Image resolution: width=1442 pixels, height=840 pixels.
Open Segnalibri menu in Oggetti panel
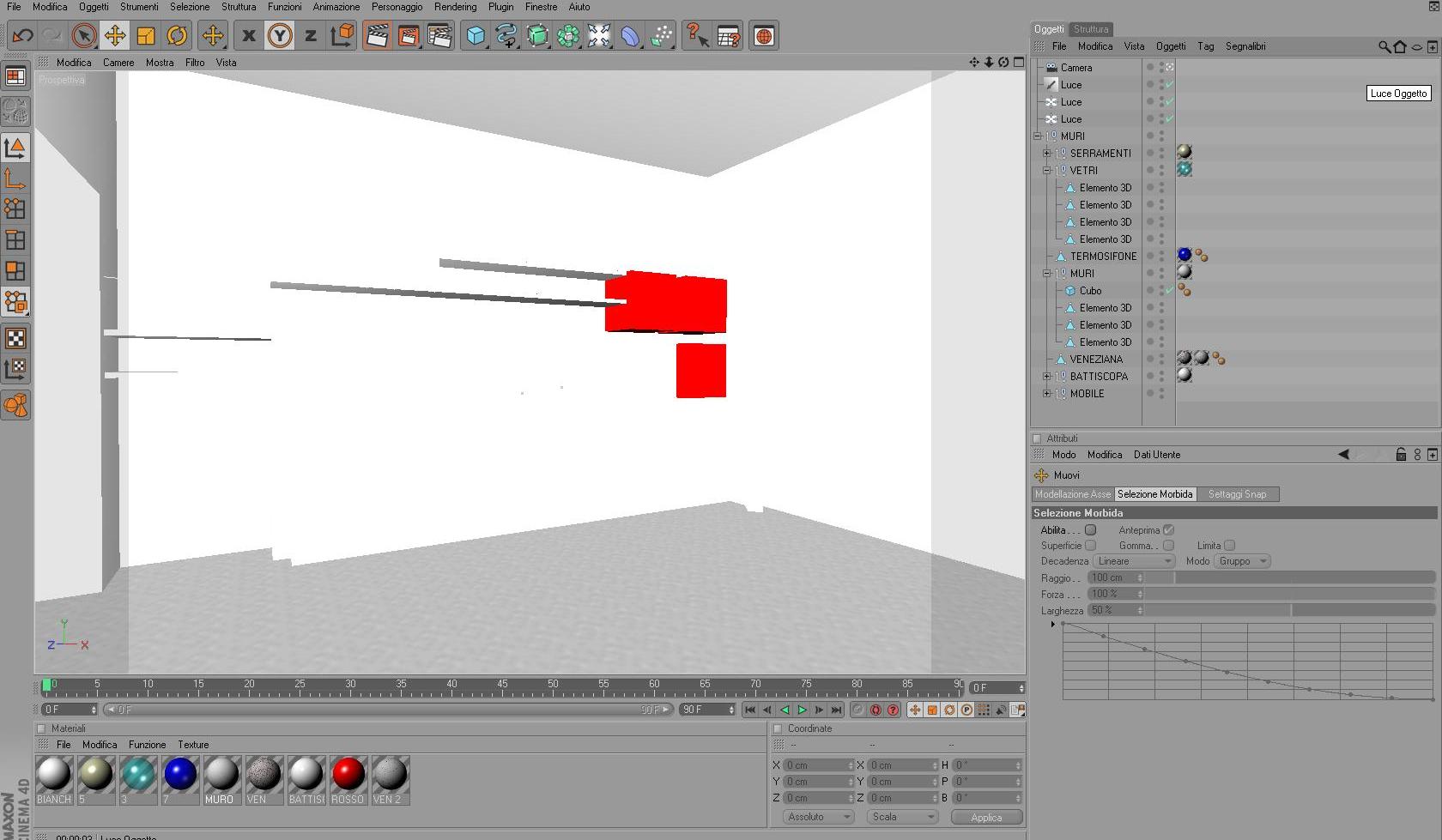coord(1245,46)
